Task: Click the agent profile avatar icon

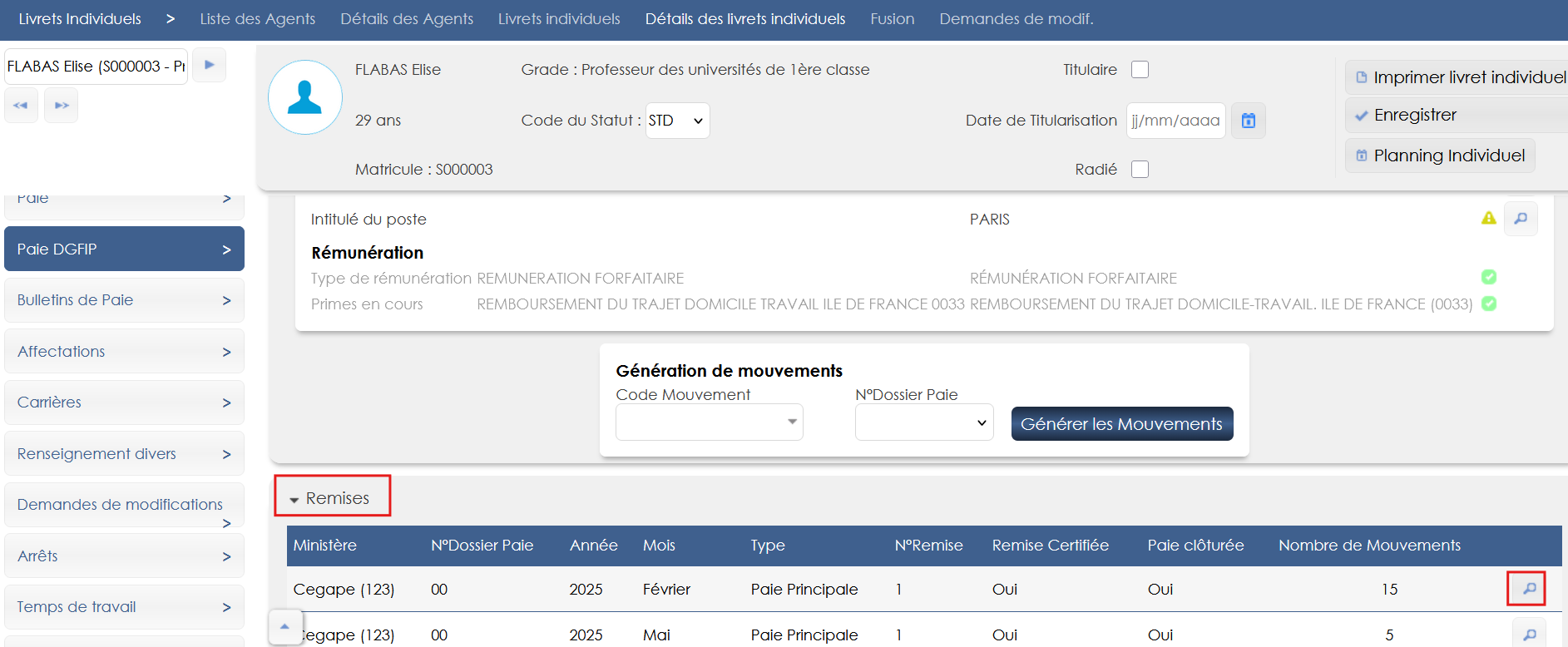Action: (x=304, y=97)
